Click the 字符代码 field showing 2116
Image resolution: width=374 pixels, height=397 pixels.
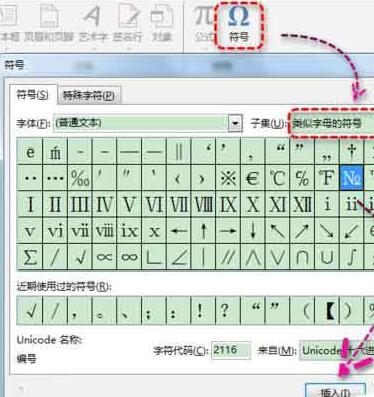(231, 350)
